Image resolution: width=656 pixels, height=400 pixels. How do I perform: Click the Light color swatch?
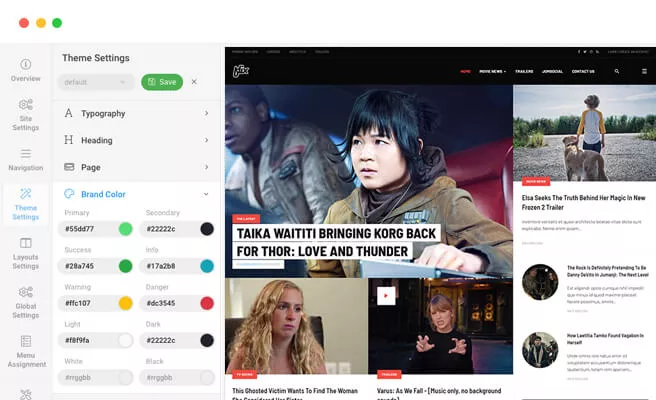click(126, 341)
